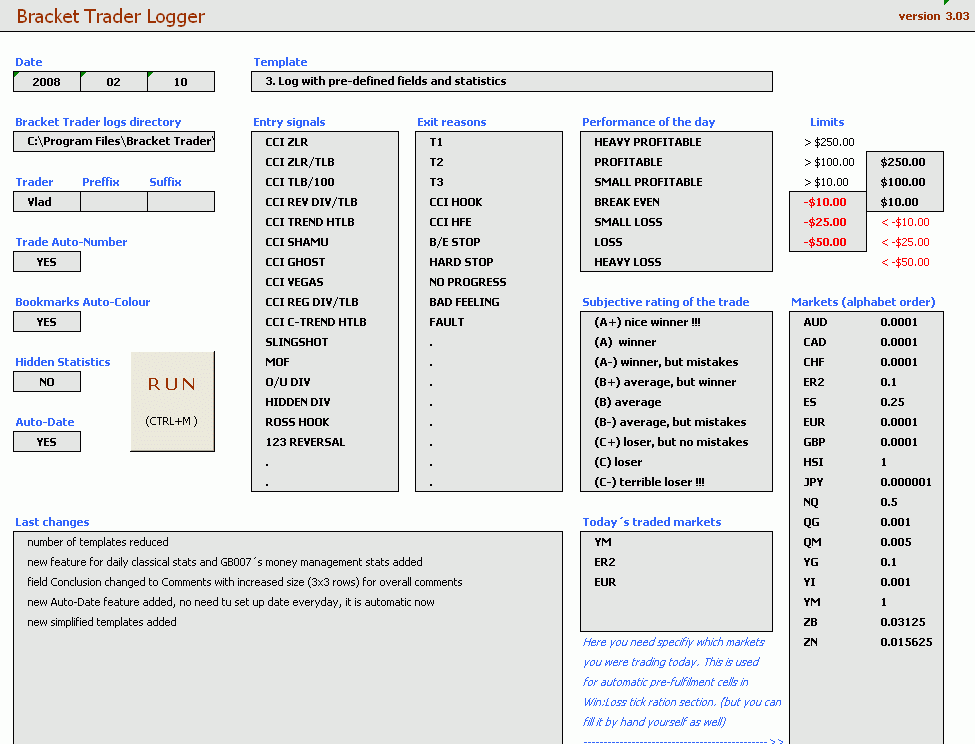This screenshot has height=744, width=975.
Task: Select exit reason HARD STOP
Action: [x=489, y=262]
